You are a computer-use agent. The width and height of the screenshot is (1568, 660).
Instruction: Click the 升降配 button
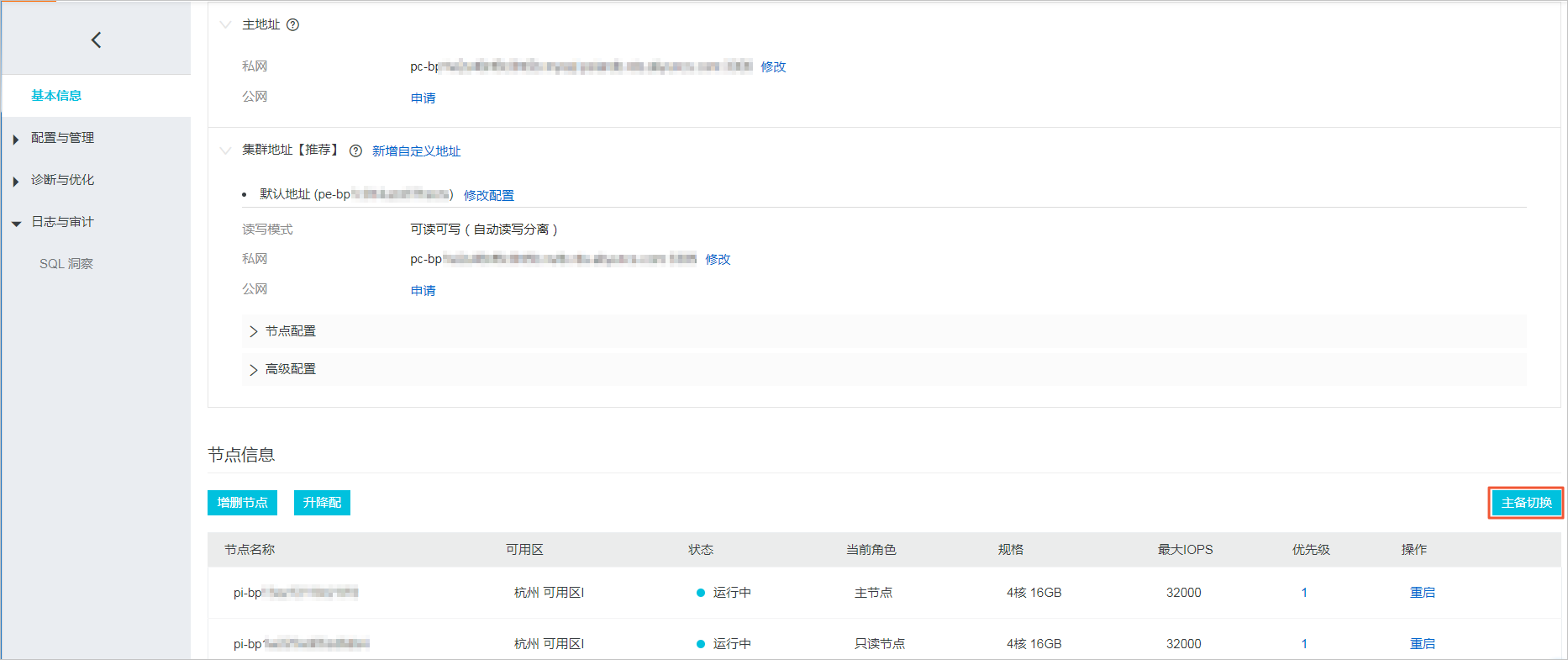coord(322,503)
